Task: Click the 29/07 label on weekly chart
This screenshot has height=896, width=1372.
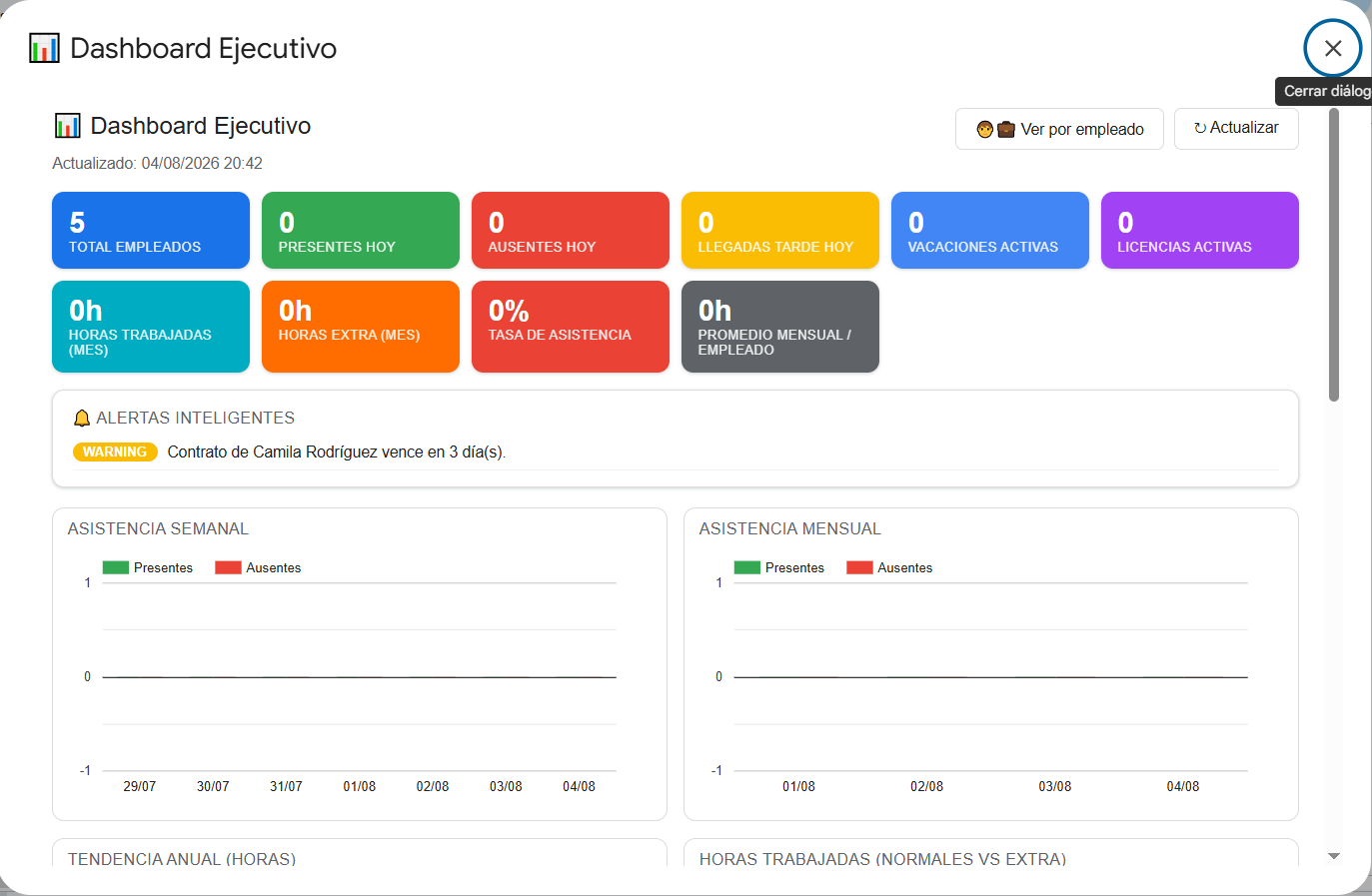Action: [x=140, y=786]
